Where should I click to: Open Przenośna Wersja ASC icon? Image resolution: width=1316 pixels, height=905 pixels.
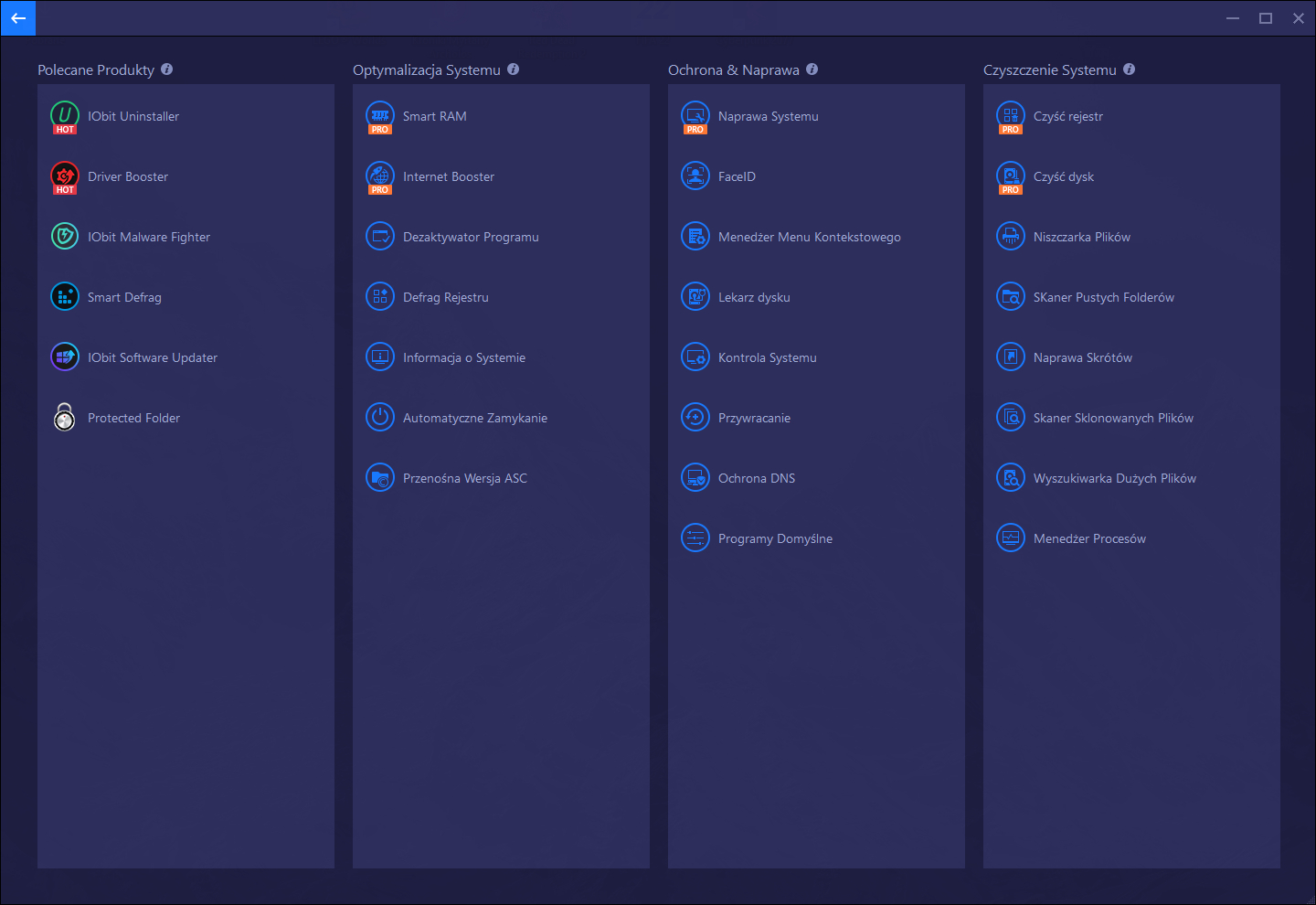pyautogui.click(x=380, y=477)
